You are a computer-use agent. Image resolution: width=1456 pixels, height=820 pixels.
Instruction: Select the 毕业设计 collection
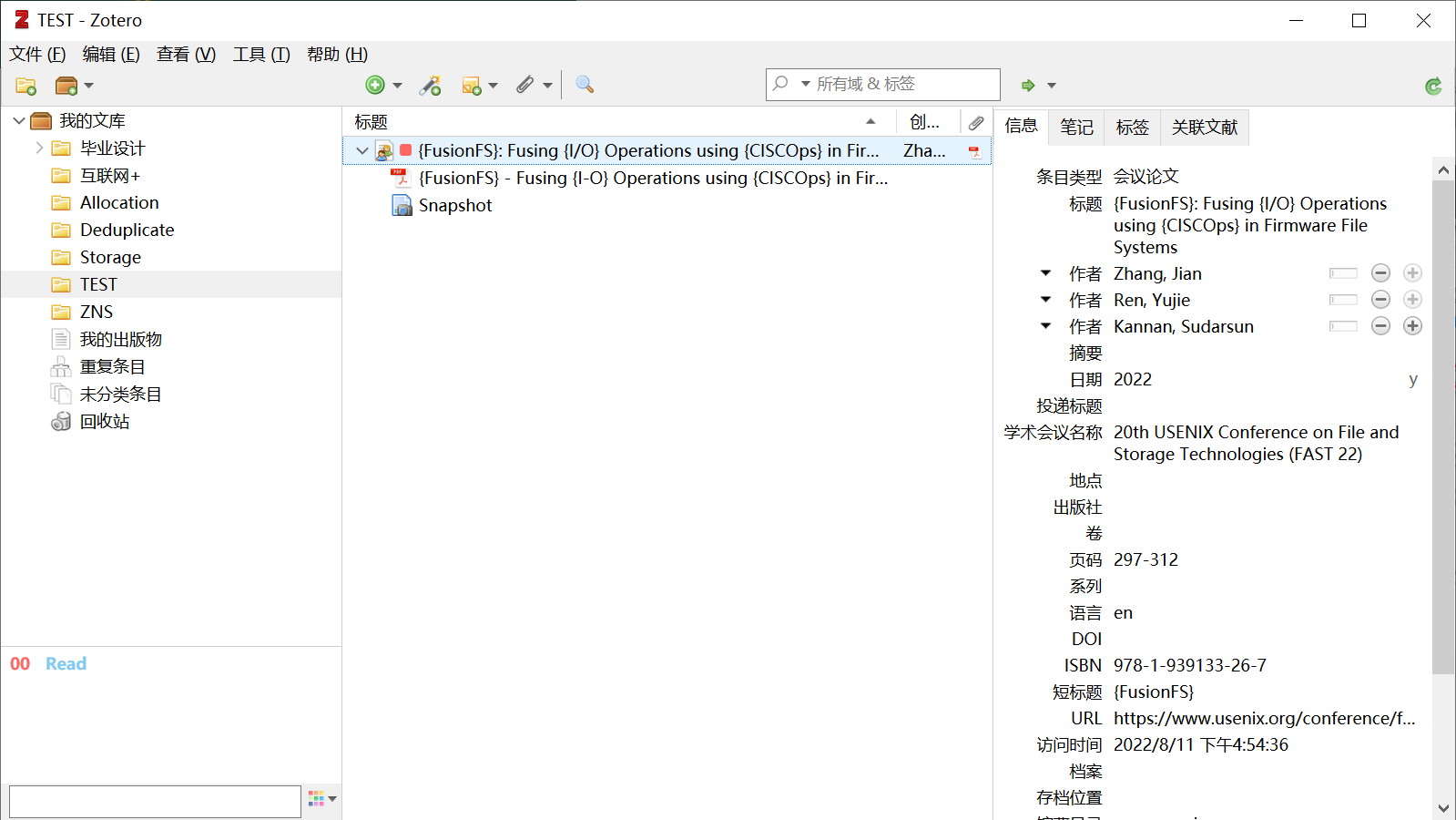[x=112, y=148]
